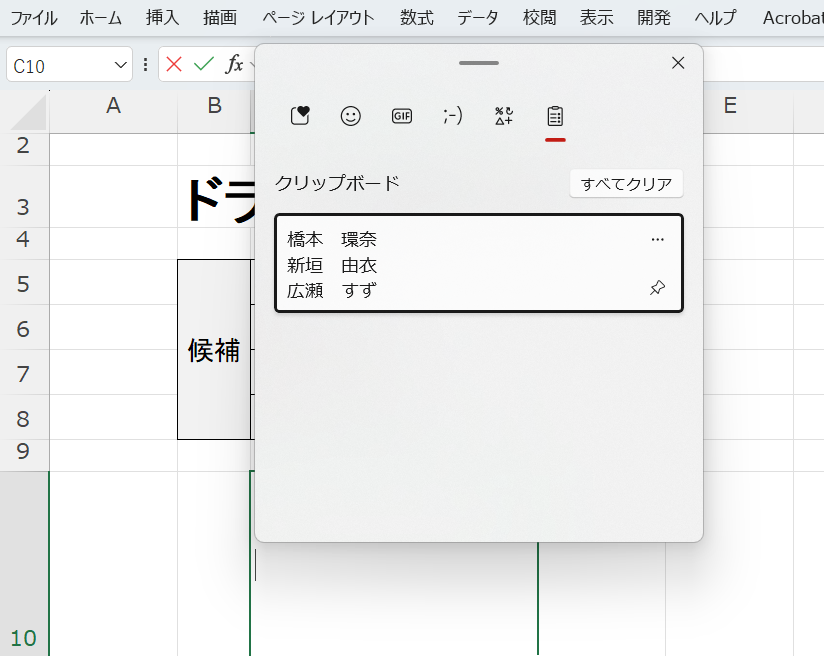The height and width of the screenshot is (656, 824).
Task: Open the ファイル menu
Action: pyautogui.click(x=34, y=17)
